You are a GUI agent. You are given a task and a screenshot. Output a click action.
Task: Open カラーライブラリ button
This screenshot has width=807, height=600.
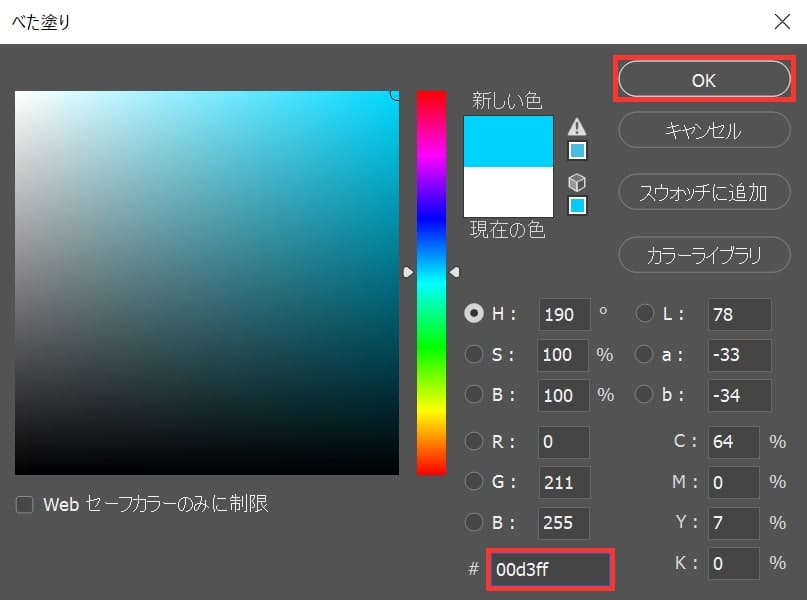pos(704,255)
